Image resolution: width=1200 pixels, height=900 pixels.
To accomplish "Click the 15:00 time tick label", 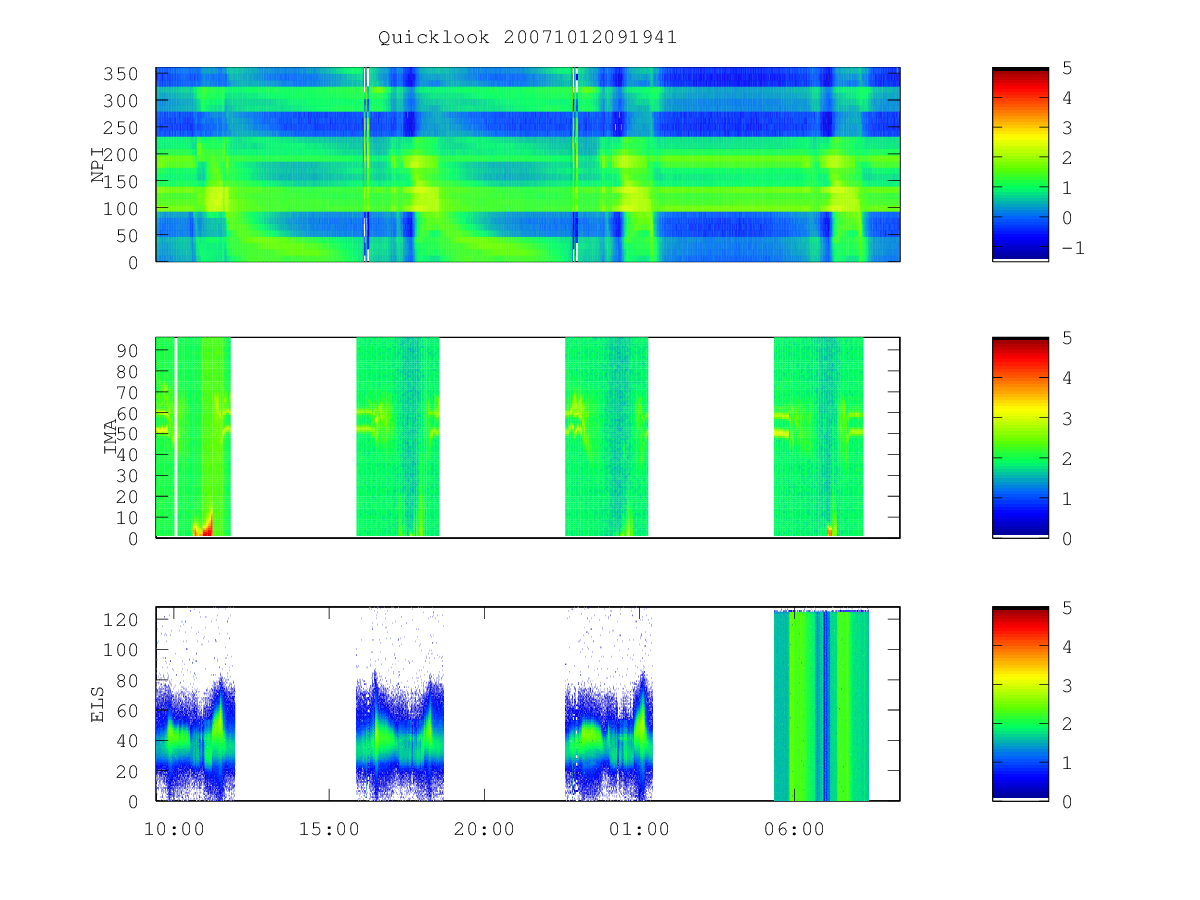I will (x=330, y=829).
